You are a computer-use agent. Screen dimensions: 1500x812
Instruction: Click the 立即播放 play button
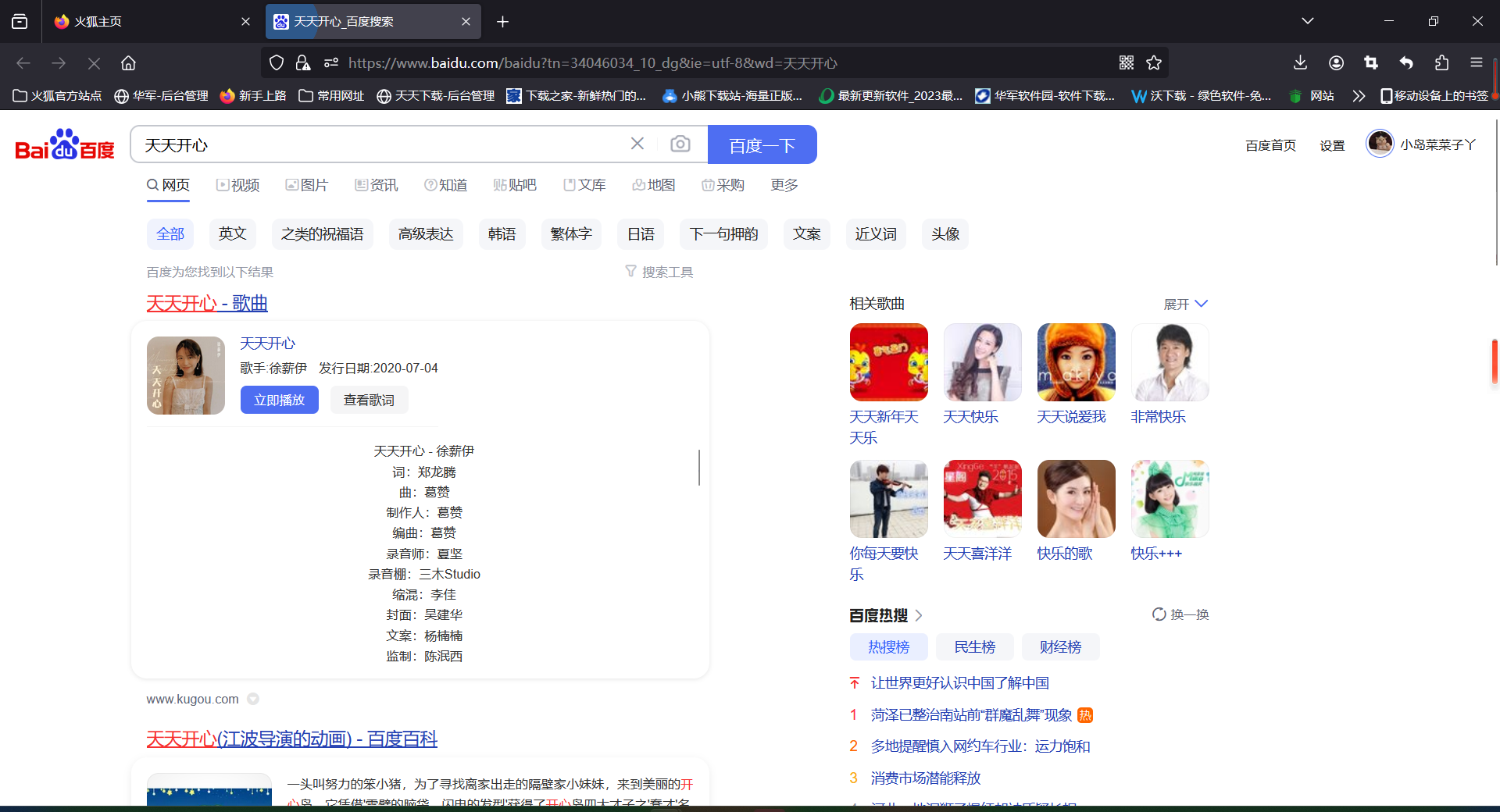[x=280, y=400]
